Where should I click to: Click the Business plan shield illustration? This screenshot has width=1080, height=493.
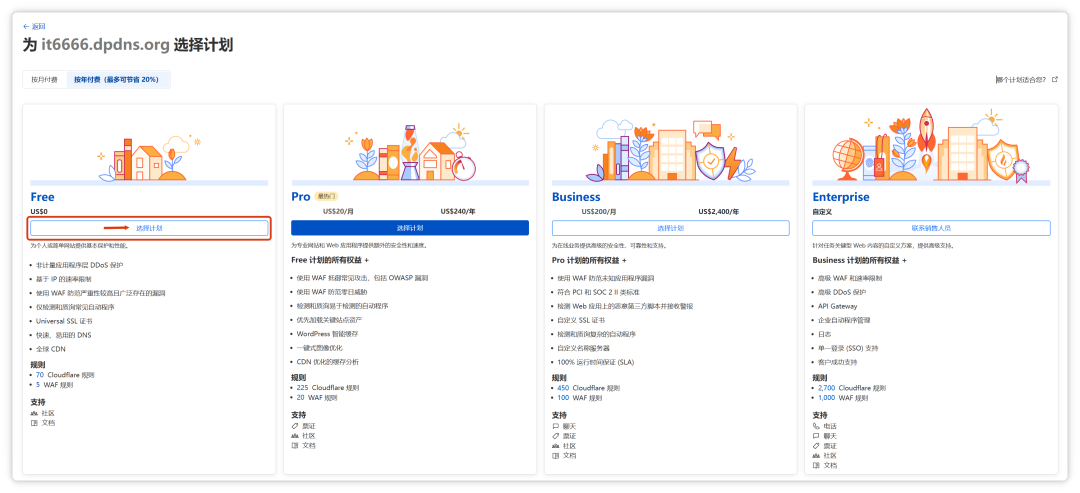[x=711, y=158]
